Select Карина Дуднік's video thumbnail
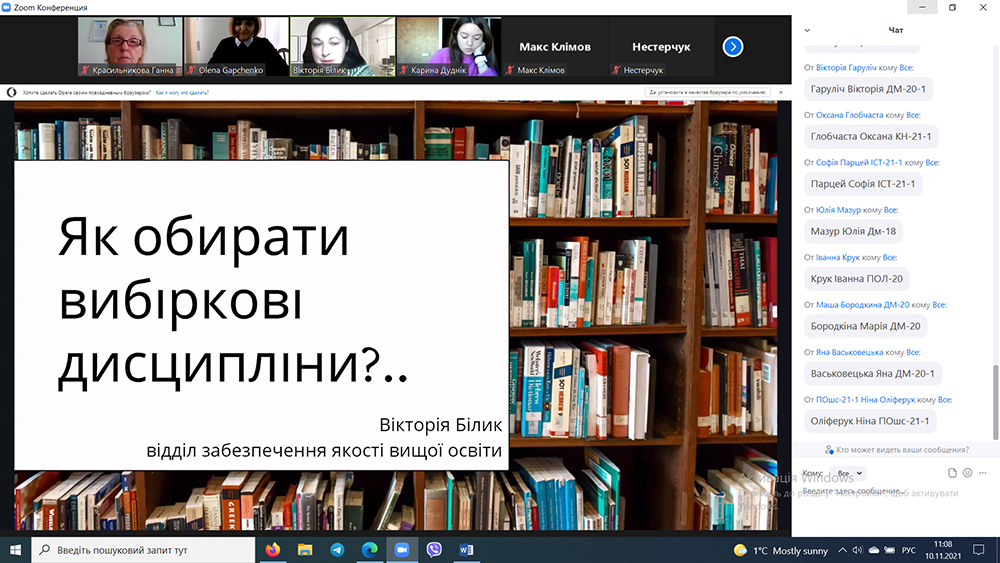This screenshot has width=1000, height=563. (x=448, y=46)
